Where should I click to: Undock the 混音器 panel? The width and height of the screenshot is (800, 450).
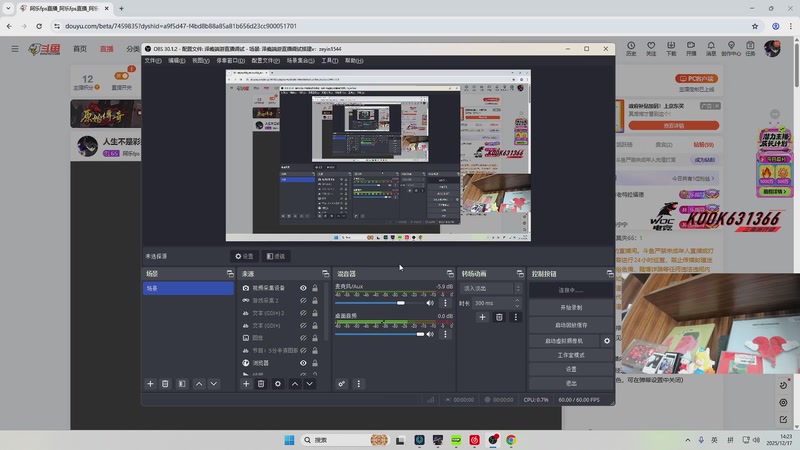click(448, 274)
